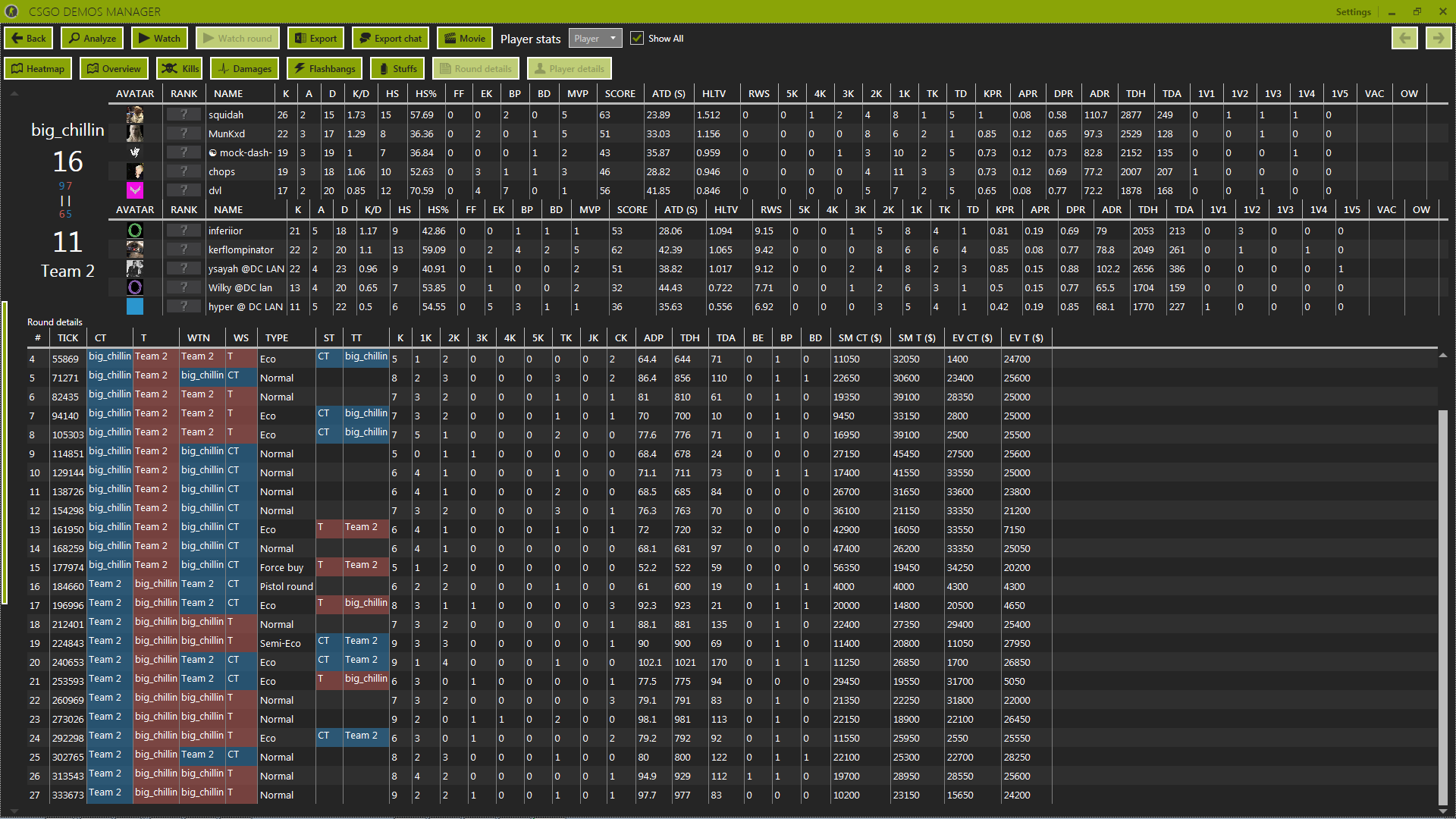This screenshot has width=1456, height=819.
Task: Select round 27 tick 333673
Action: 67,795
